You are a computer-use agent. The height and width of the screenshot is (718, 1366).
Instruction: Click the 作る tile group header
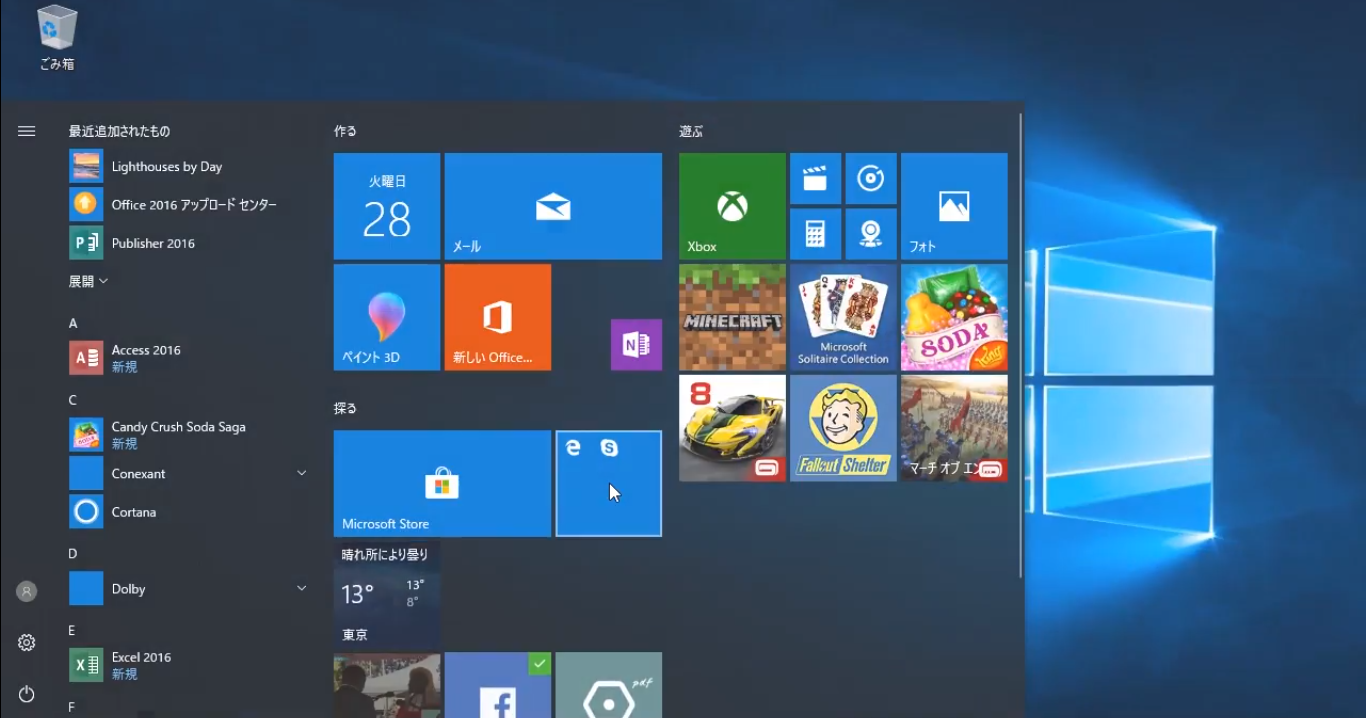click(x=345, y=131)
